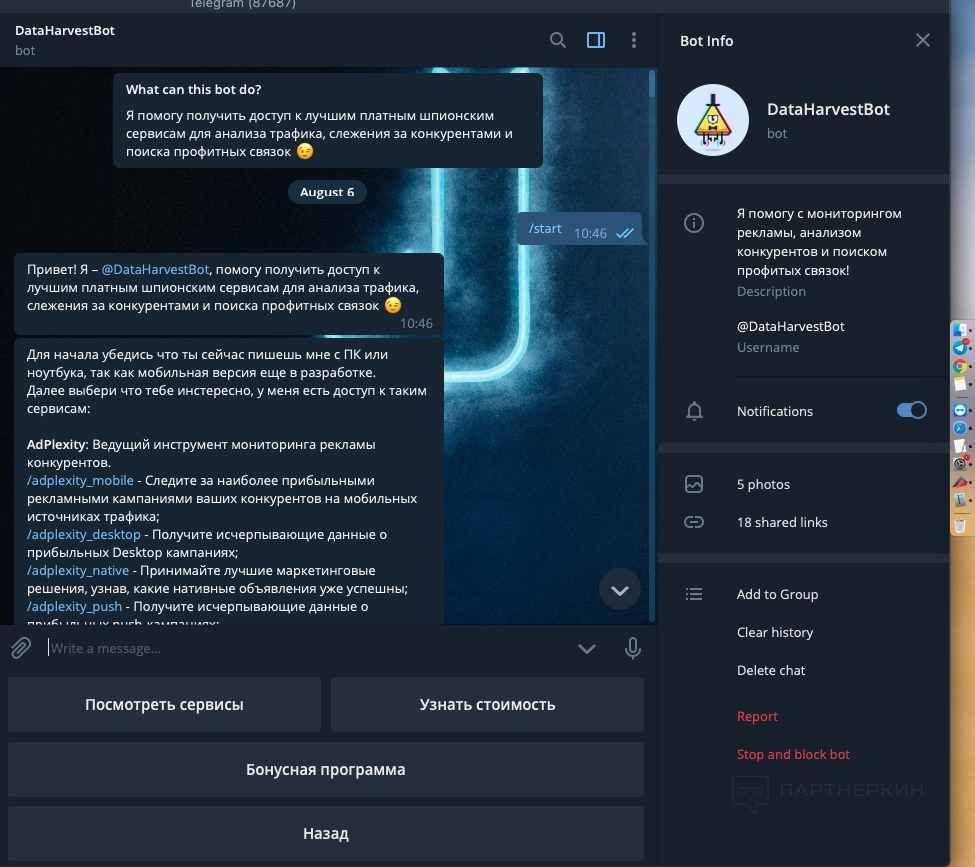Toggle the right info sidebar panel icon
This screenshot has width=975, height=867.
[x=596, y=40]
